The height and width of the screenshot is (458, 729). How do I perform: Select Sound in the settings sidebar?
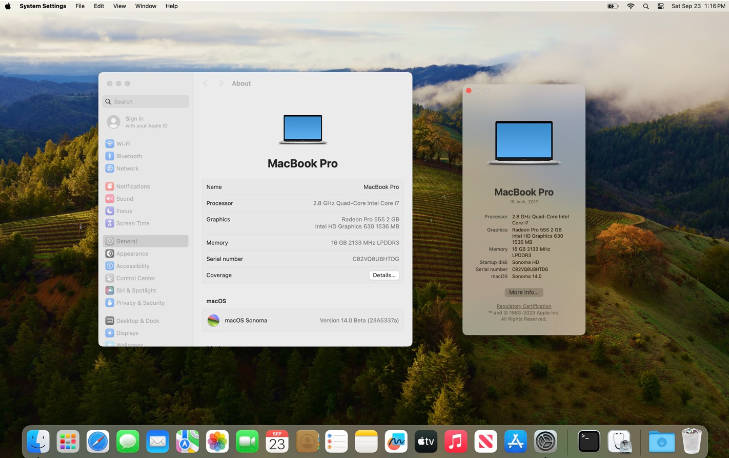point(146,199)
